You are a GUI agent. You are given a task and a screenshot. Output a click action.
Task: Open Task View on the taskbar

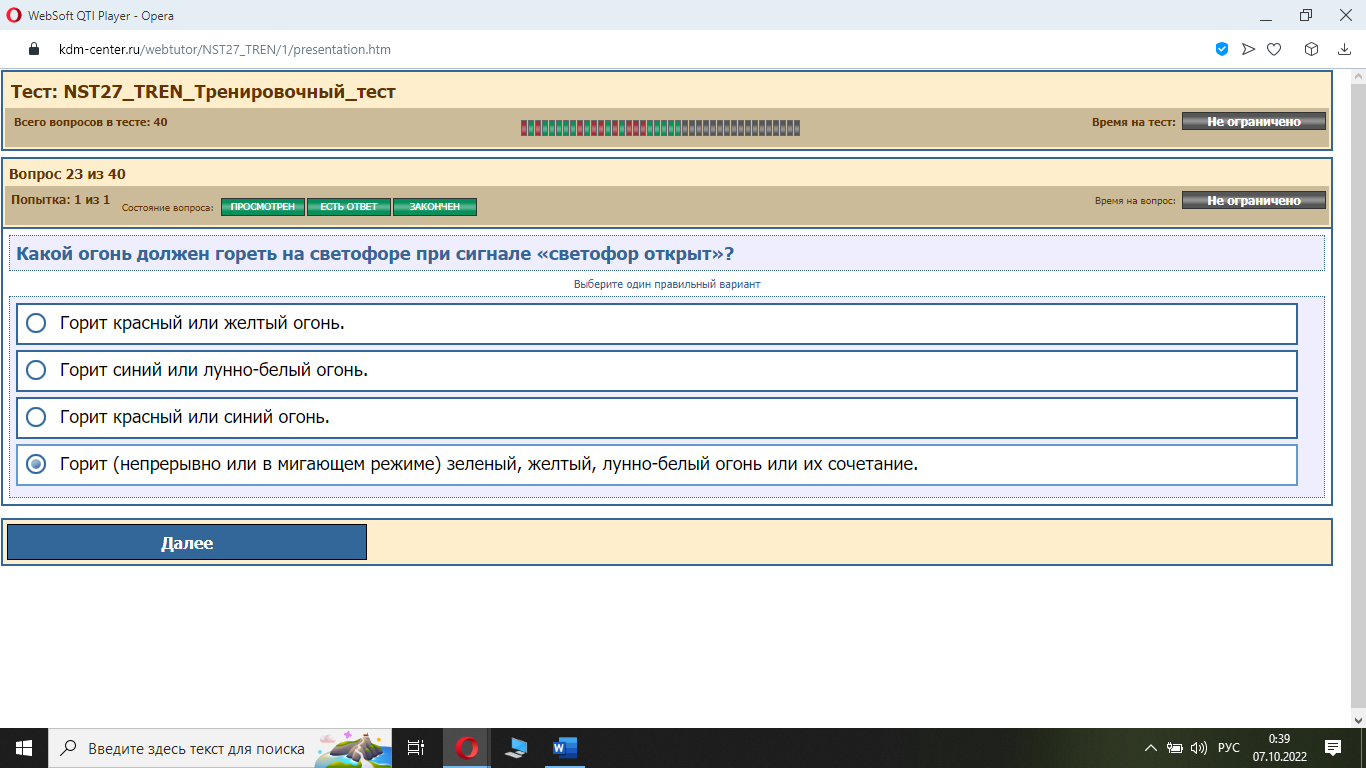click(x=417, y=748)
